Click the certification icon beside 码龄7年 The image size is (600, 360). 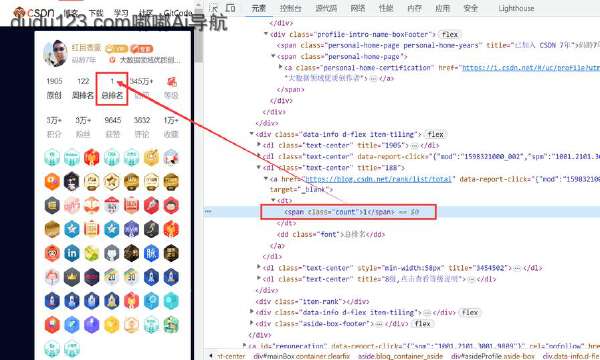(112, 60)
